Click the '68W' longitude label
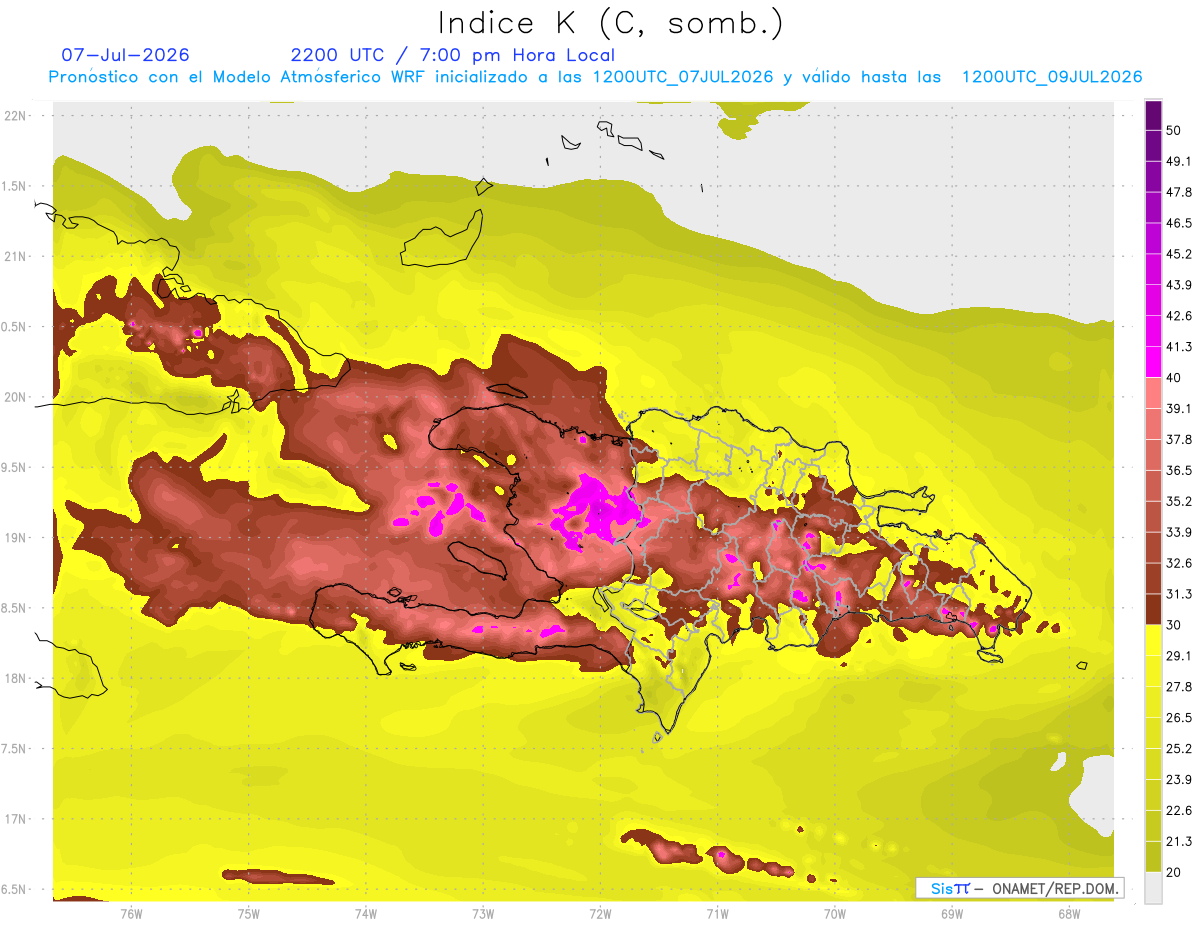This screenshot has width=1200, height=927. 1068,914
